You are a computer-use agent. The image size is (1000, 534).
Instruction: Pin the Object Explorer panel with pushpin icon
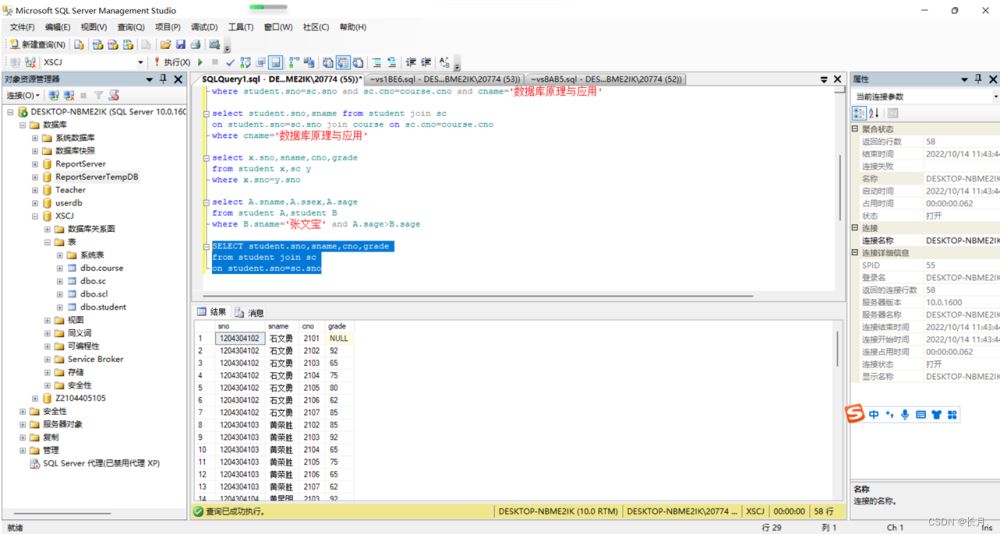coord(163,79)
